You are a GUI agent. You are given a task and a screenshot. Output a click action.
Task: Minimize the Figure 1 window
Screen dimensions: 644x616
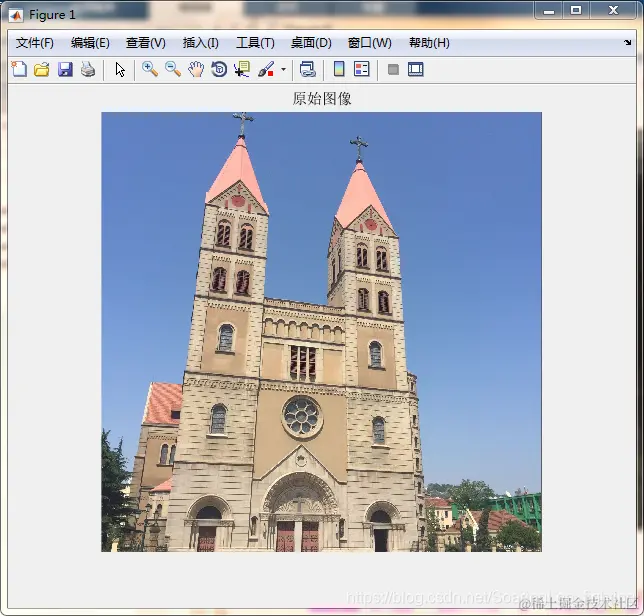point(549,11)
